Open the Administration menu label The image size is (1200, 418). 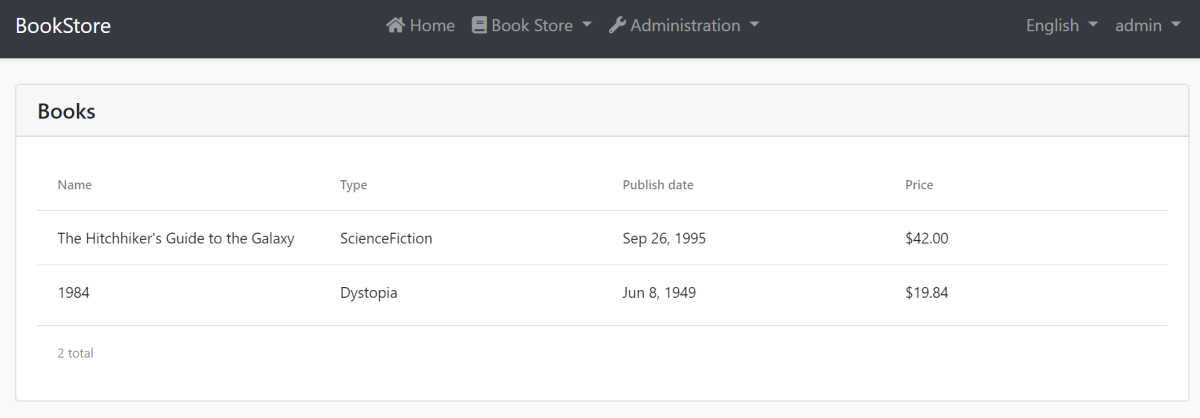(x=686, y=25)
